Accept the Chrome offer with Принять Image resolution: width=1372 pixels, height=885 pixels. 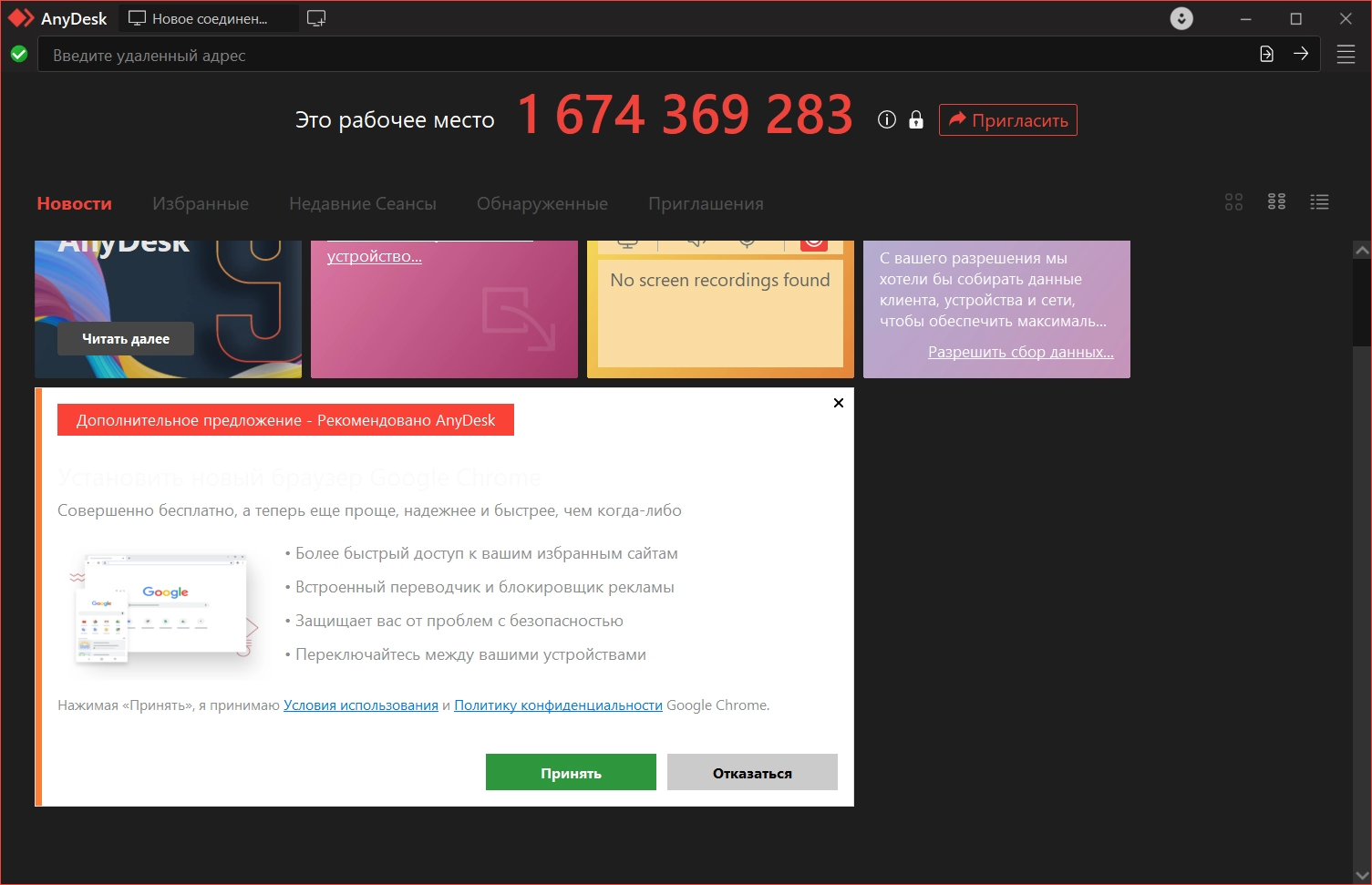click(571, 772)
